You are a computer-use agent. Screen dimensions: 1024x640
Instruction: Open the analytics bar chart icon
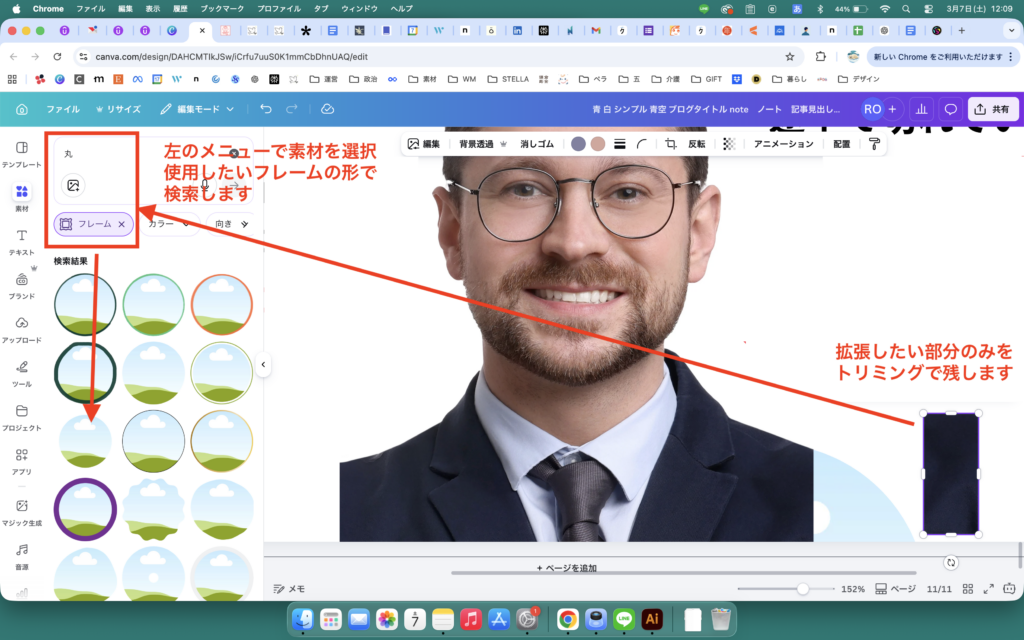click(x=921, y=109)
